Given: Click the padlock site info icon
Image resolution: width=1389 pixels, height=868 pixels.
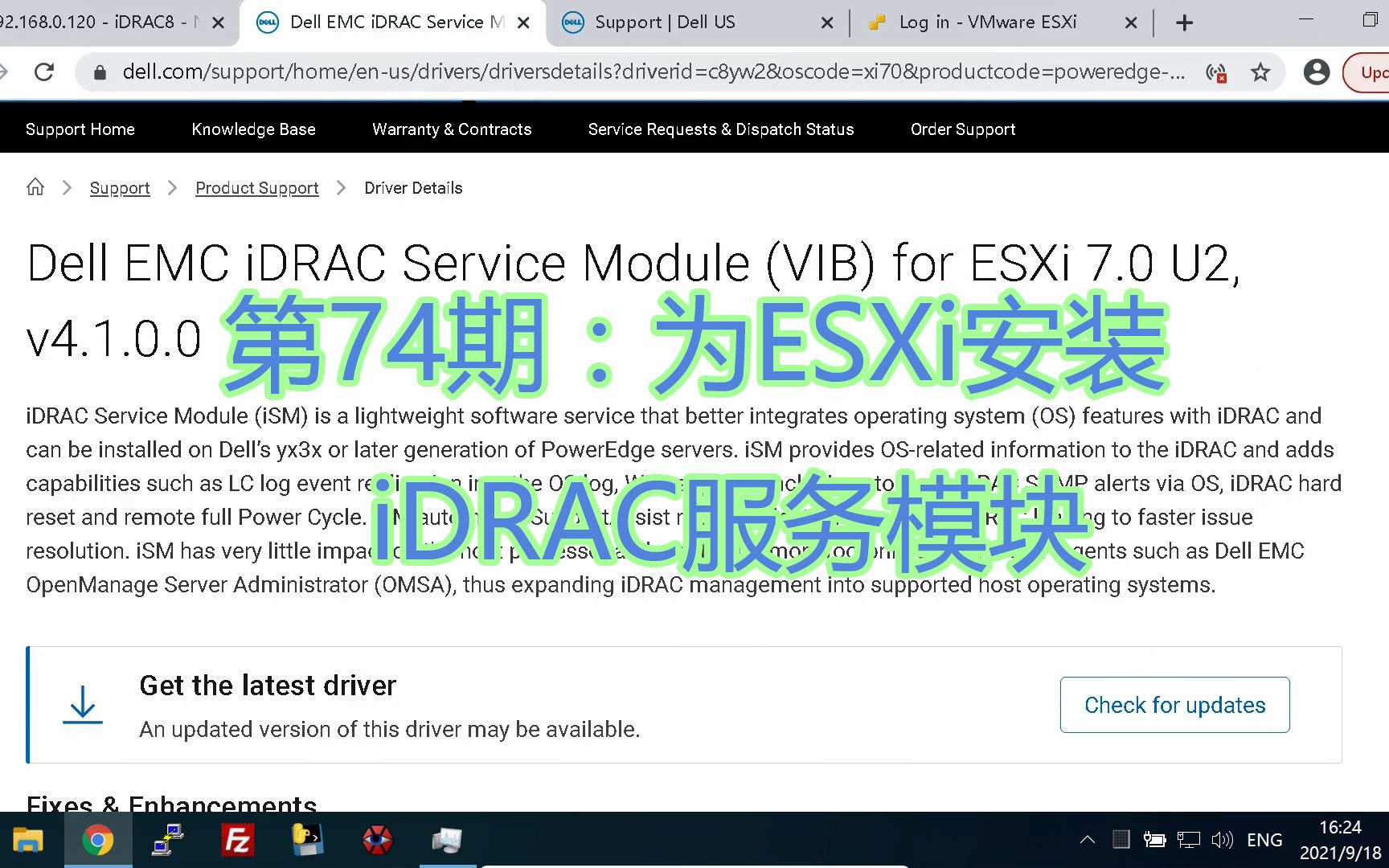Looking at the screenshot, I should [x=100, y=72].
